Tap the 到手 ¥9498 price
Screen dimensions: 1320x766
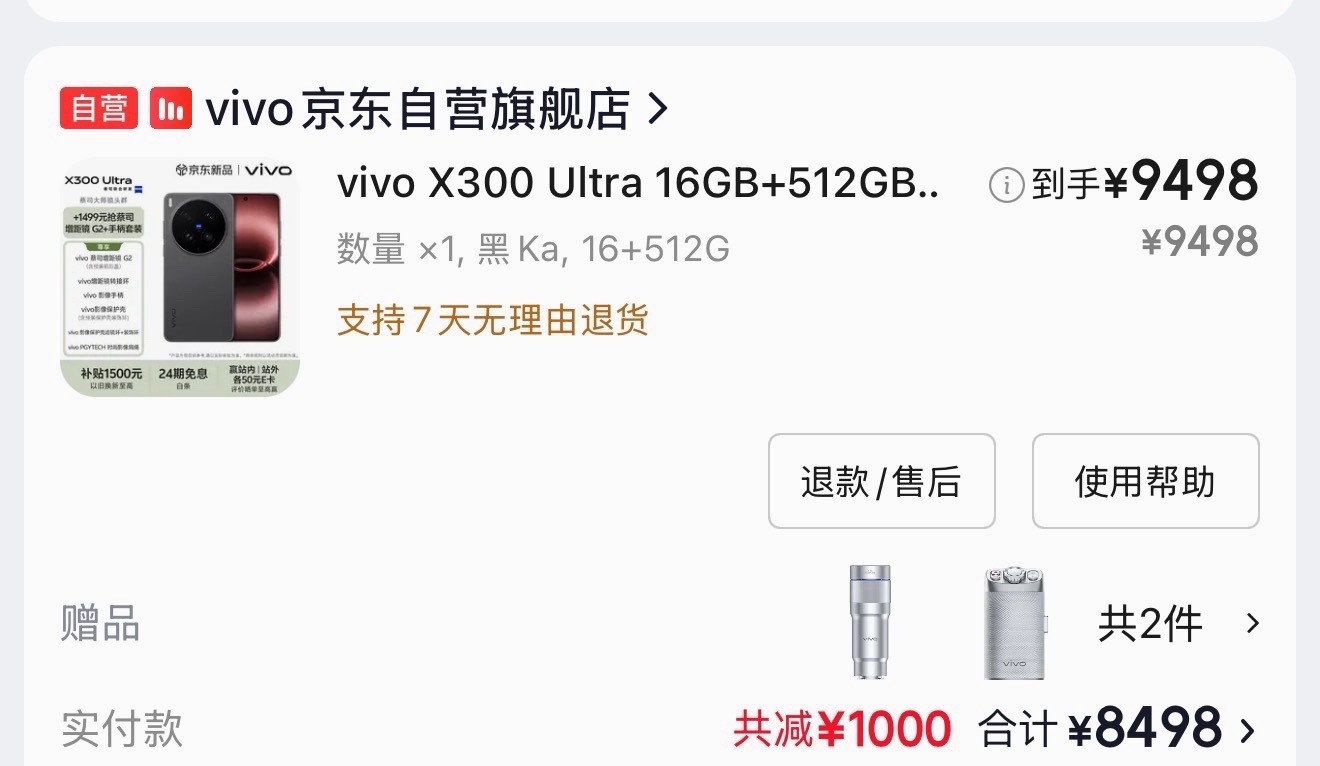(x=1144, y=183)
